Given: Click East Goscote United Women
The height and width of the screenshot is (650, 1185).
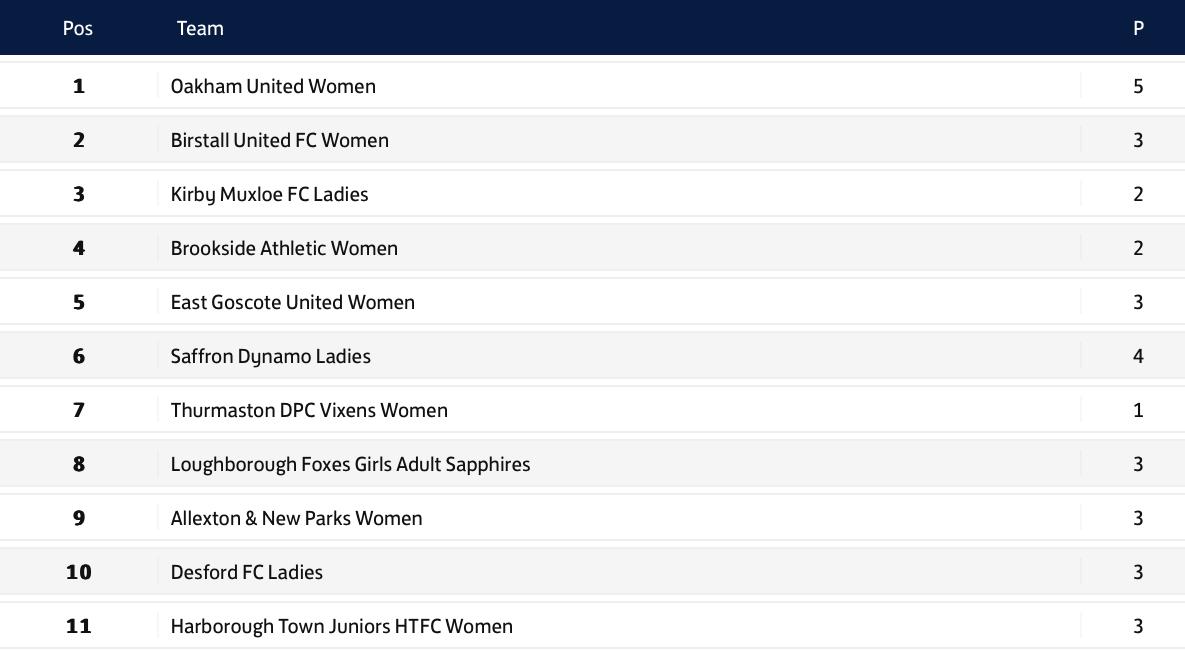Looking at the screenshot, I should coord(292,302).
